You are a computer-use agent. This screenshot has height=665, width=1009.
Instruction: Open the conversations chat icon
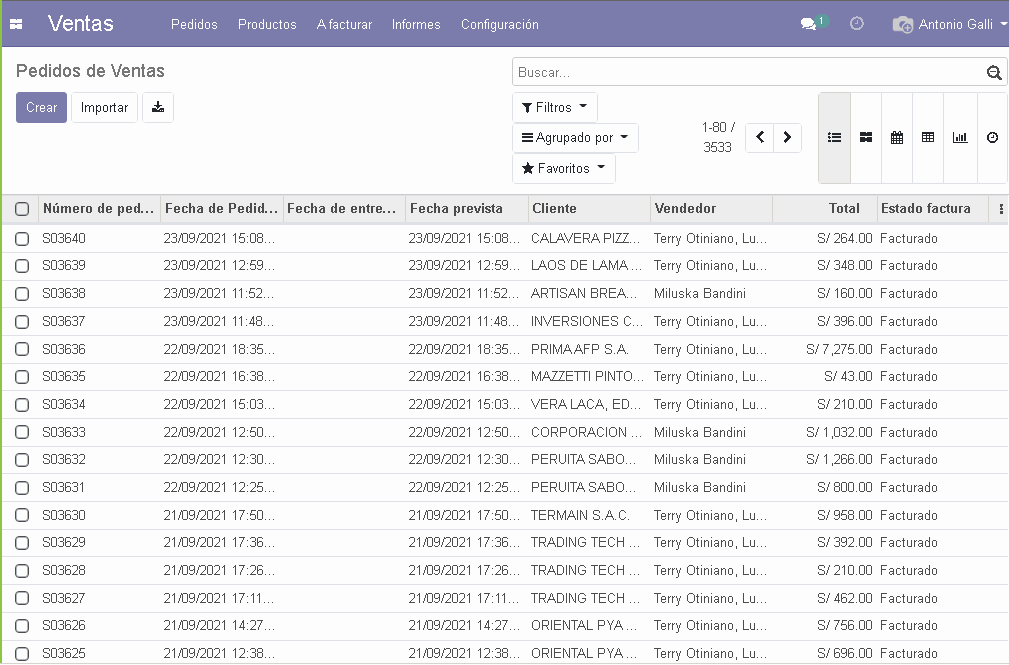click(808, 24)
